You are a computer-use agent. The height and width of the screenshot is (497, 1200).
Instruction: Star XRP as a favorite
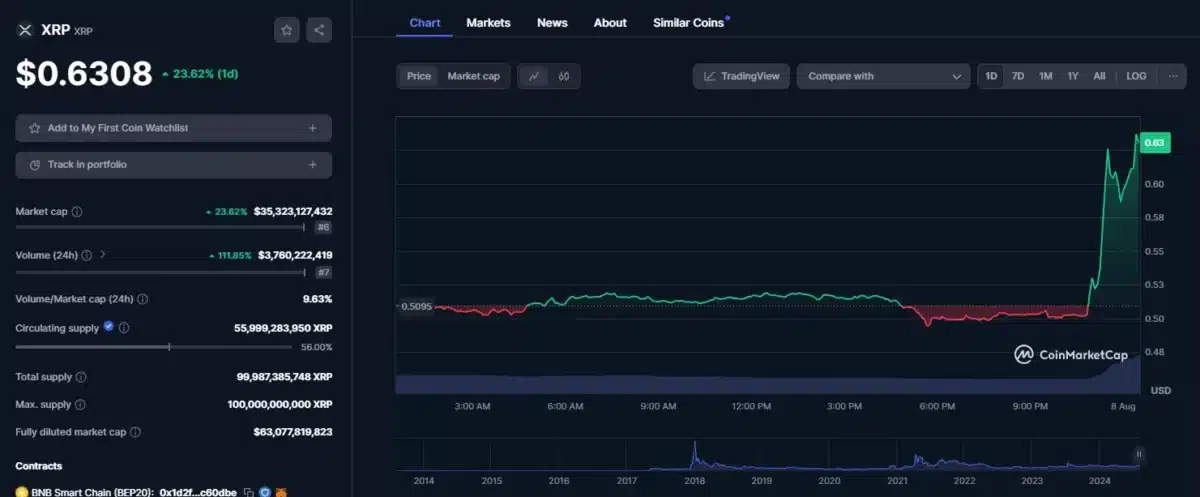(x=287, y=30)
